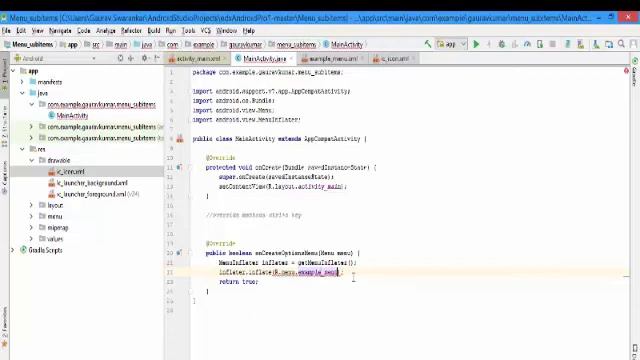
Task: Open the Window menu
Action: click(227, 31)
